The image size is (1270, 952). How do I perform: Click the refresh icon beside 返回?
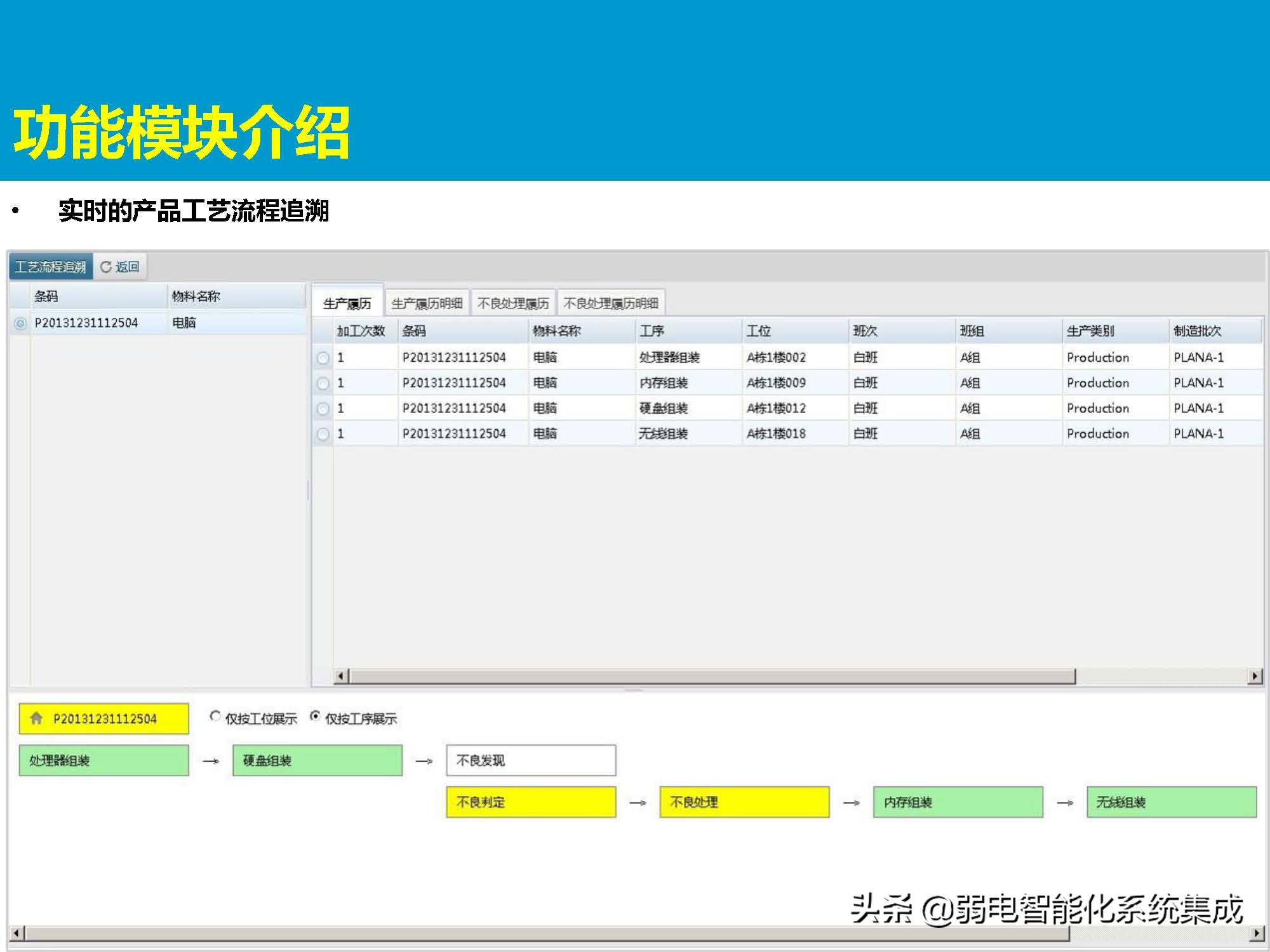[x=106, y=267]
